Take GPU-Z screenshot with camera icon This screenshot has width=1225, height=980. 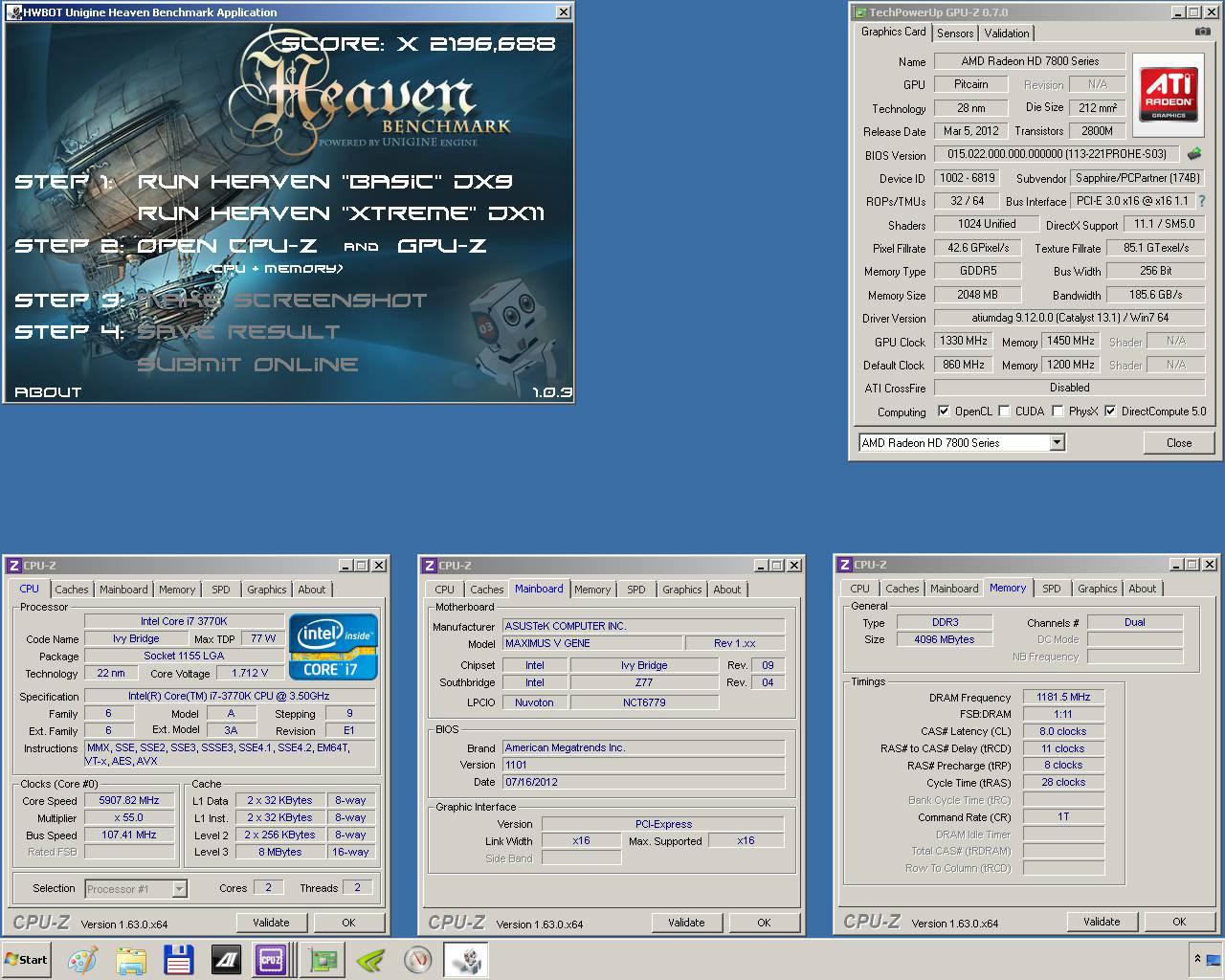point(1202,32)
